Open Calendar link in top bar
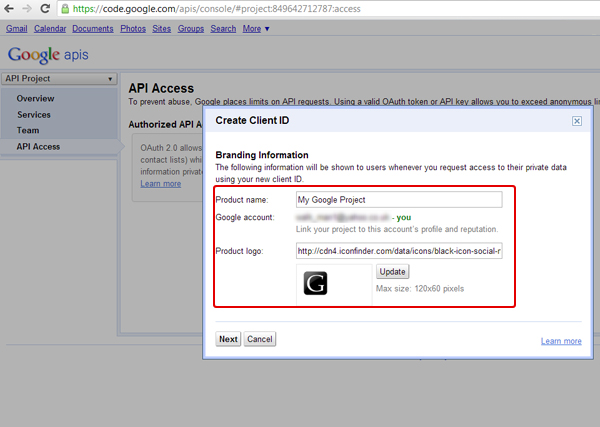Screen dimensions: 600x427 (50, 29)
